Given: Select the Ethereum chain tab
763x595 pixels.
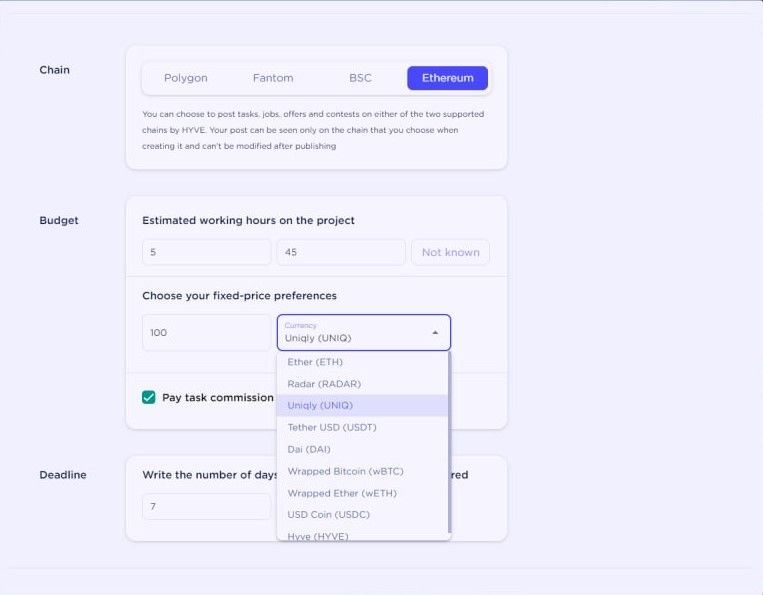Looking at the screenshot, I should point(447,78).
